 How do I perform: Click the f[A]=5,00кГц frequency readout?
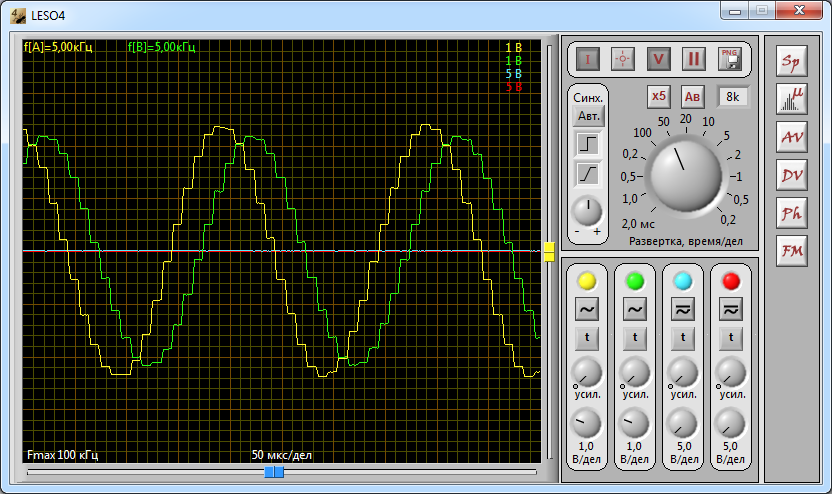click(x=58, y=47)
